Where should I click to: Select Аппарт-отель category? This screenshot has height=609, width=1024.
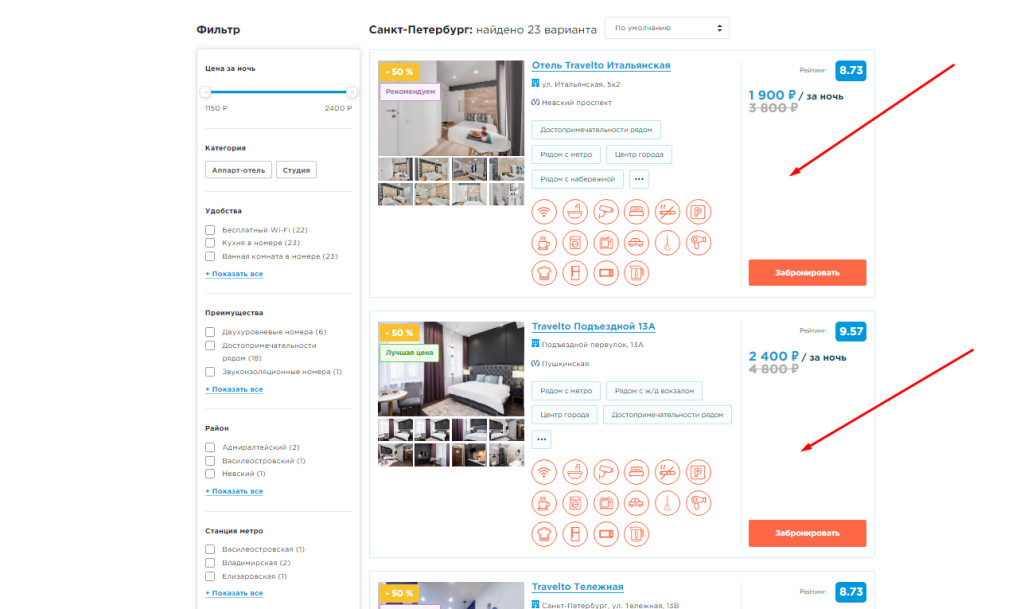click(238, 170)
